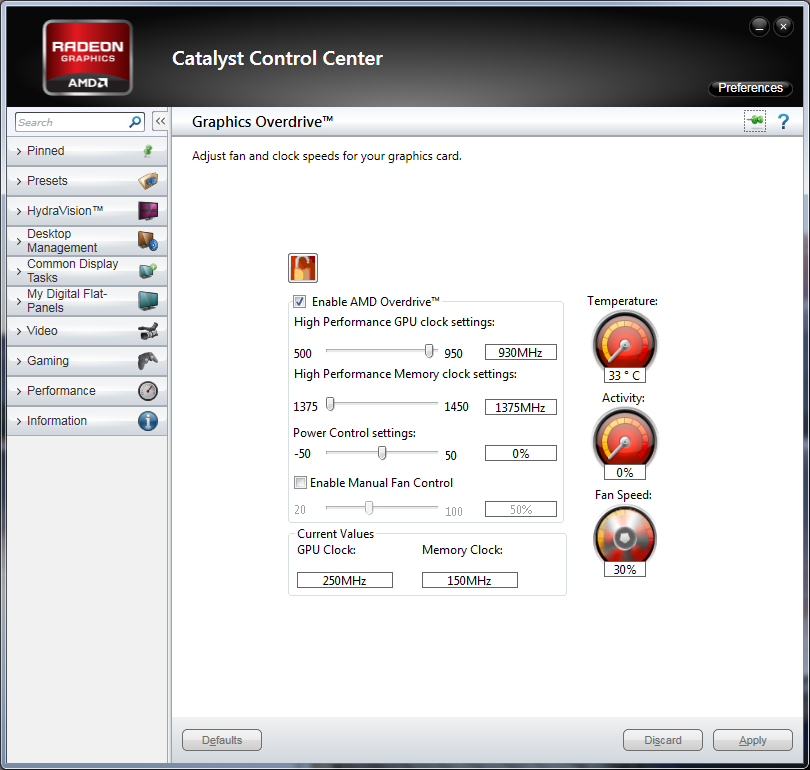The width and height of the screenshot is (810, 770).
Task: Expand the My Digital Flat-Panels arrow
Action: point(19,301)
